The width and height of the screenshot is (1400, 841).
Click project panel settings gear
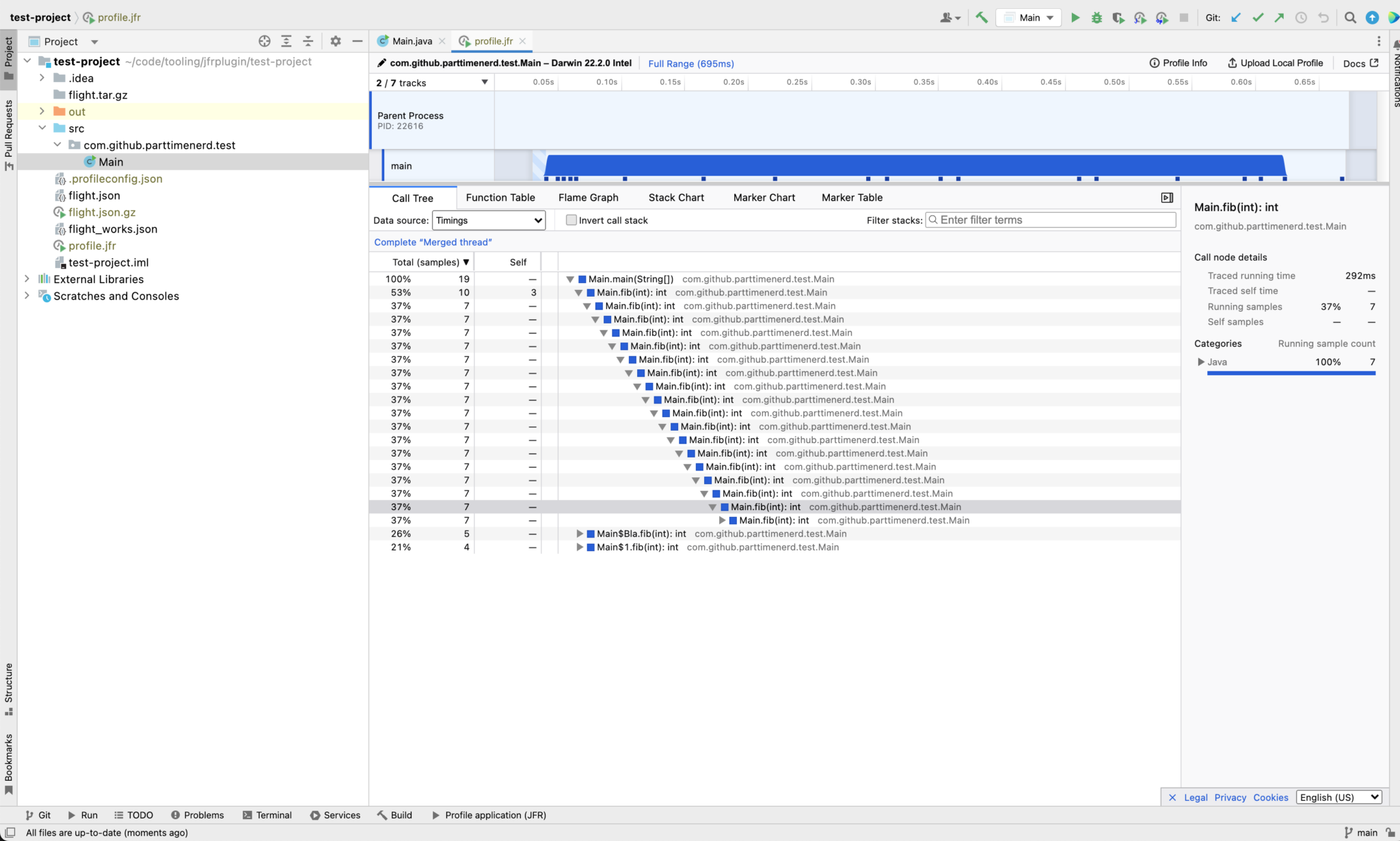[x=335, y=41]
